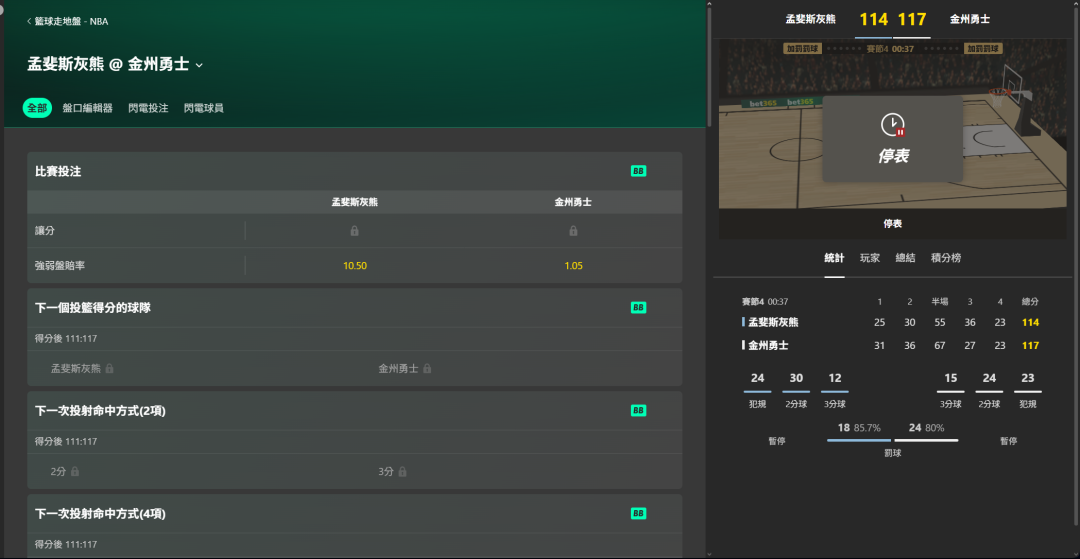Image resolution: width=1080 pixels, height=559 pixels.
Task: Click the 半場 column header
Action: pos(939,302)
